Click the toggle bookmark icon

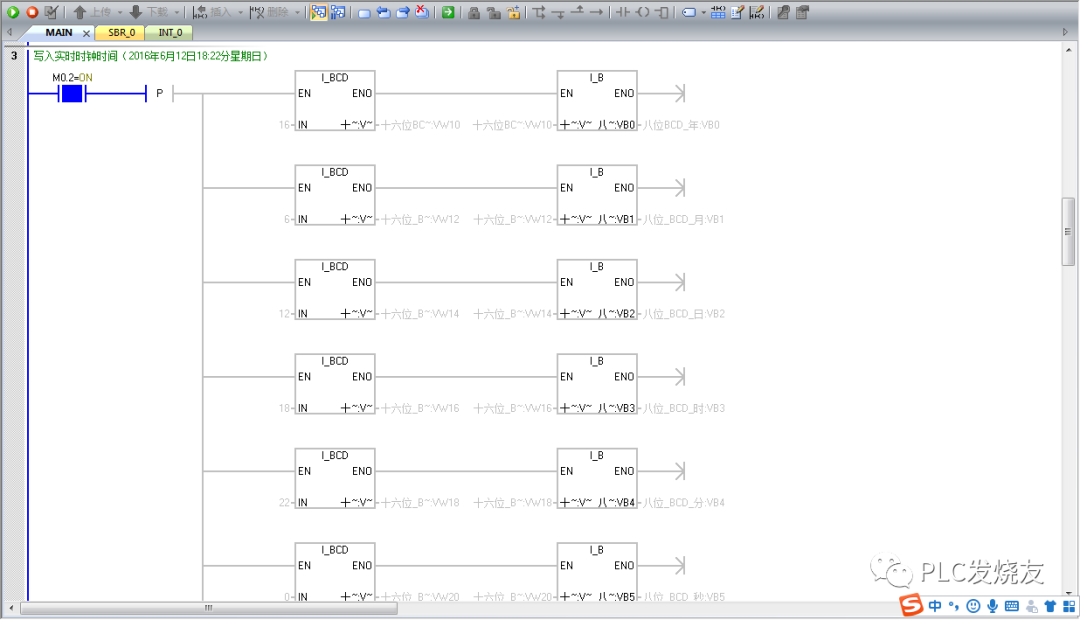[364, 12]
